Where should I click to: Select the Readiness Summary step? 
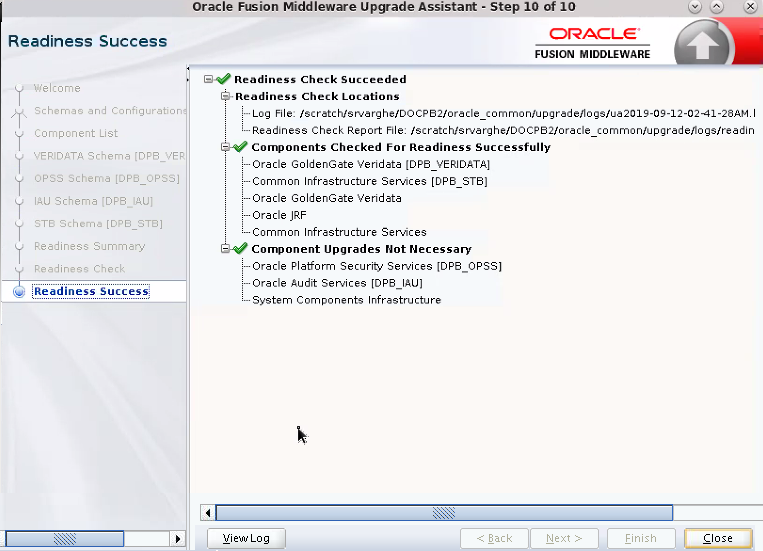(90, 246)
